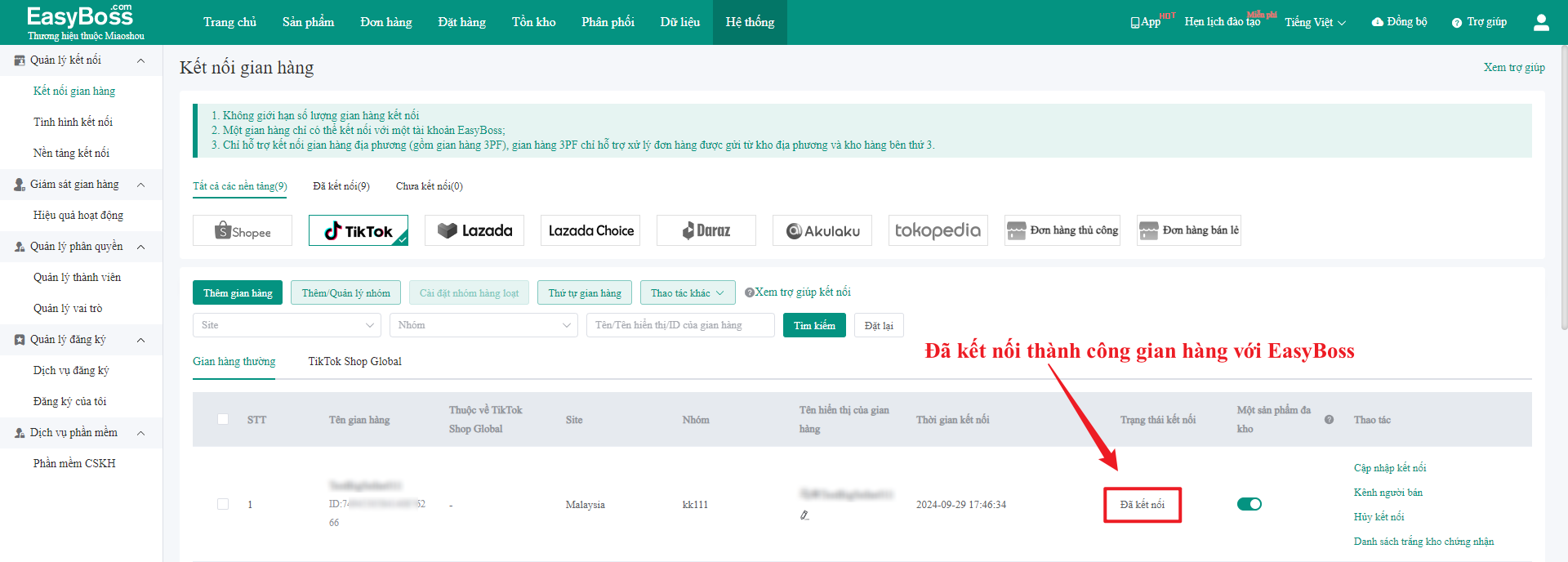
Task: Select the Tokopedia platform logo
Action: [x=938, y=230]
